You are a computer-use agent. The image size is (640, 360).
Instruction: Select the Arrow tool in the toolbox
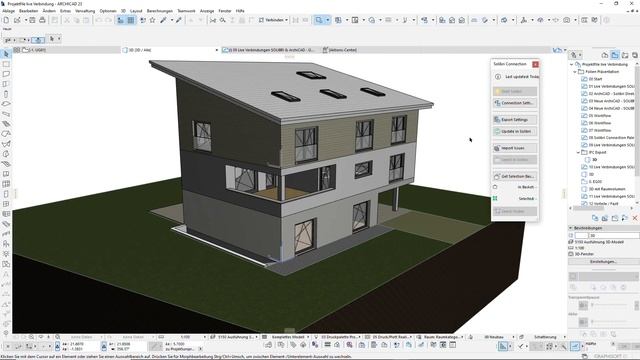coord(6,54)
